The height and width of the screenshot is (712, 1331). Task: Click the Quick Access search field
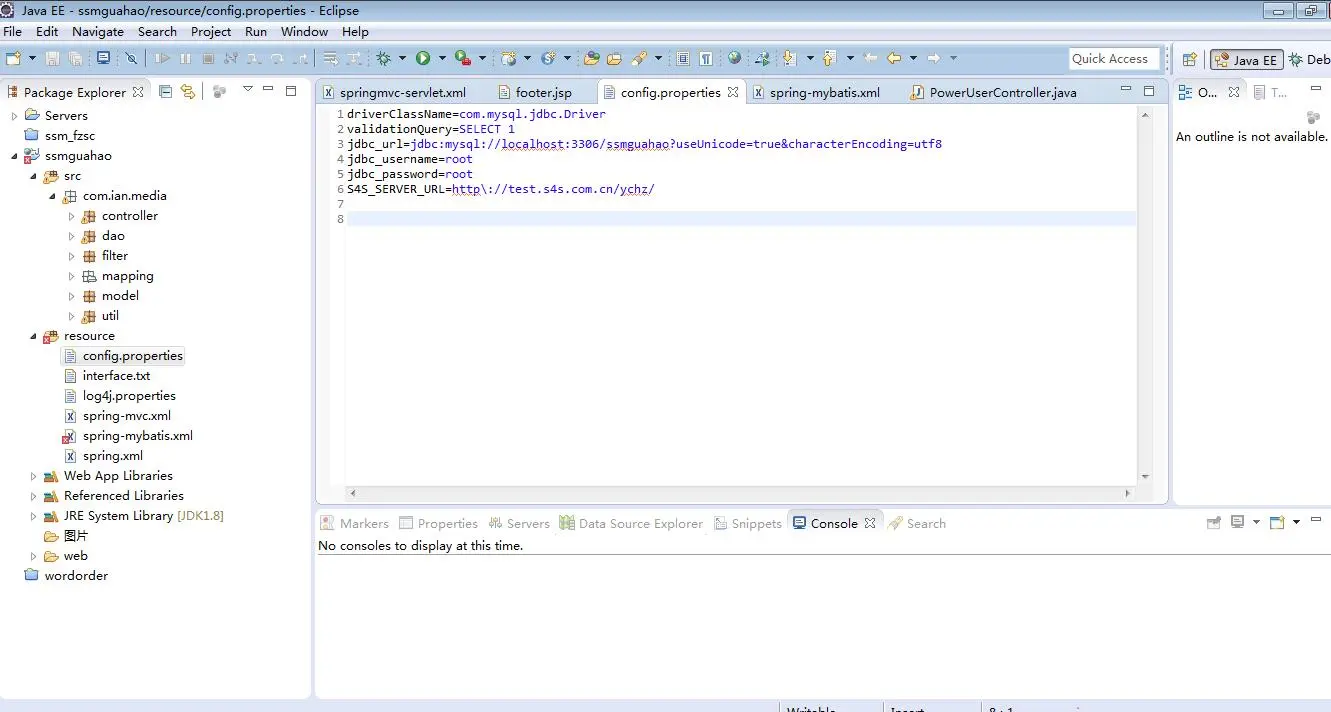[1114, 59]
